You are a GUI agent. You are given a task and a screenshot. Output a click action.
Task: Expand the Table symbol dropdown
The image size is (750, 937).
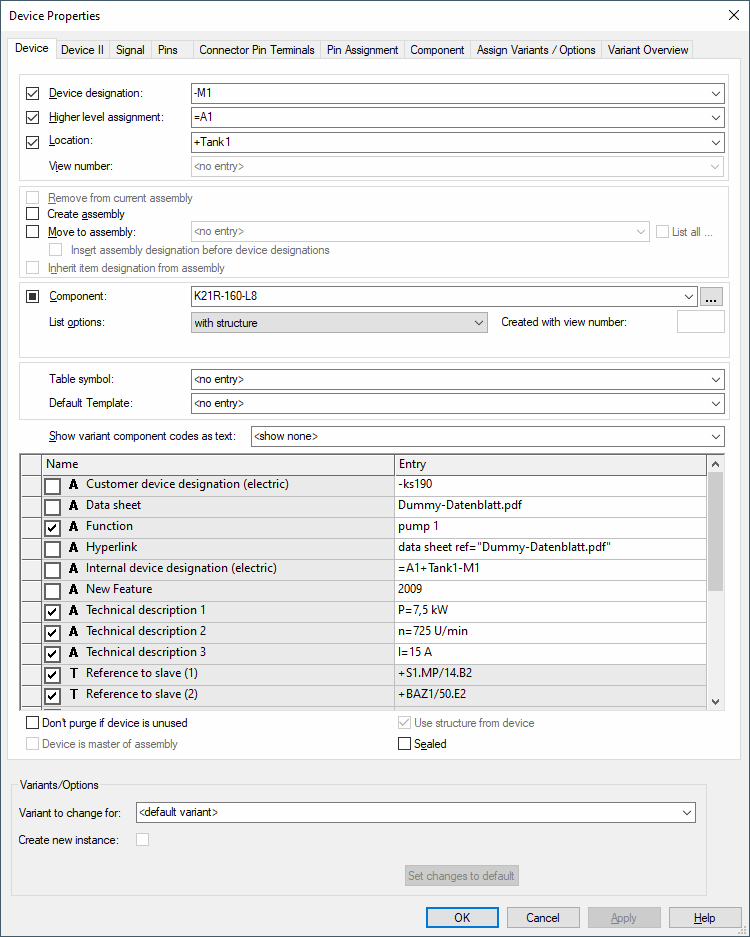(715, 379)
